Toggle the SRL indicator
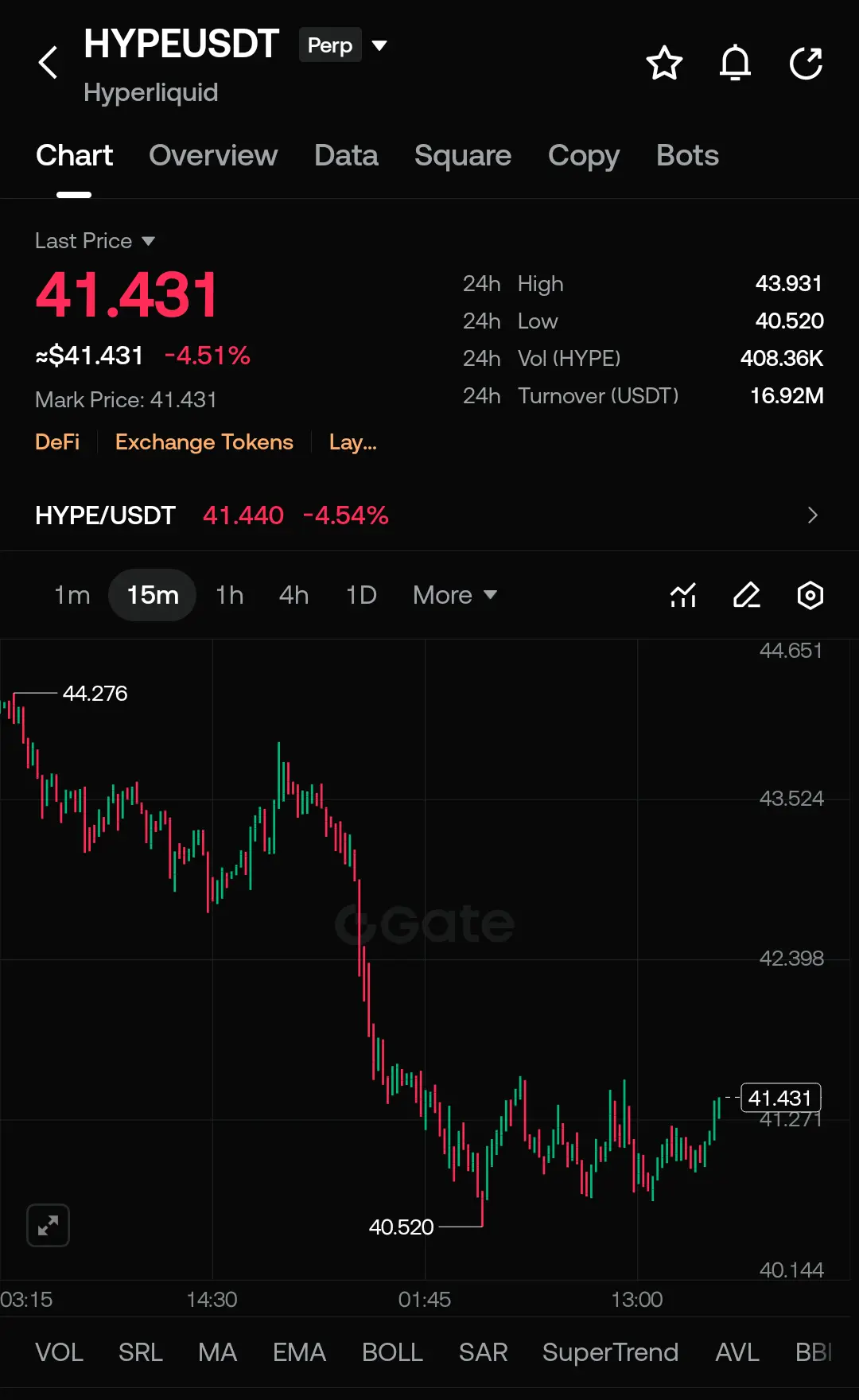This screenshot has width=859, height=1400. tap(141, 1352)
